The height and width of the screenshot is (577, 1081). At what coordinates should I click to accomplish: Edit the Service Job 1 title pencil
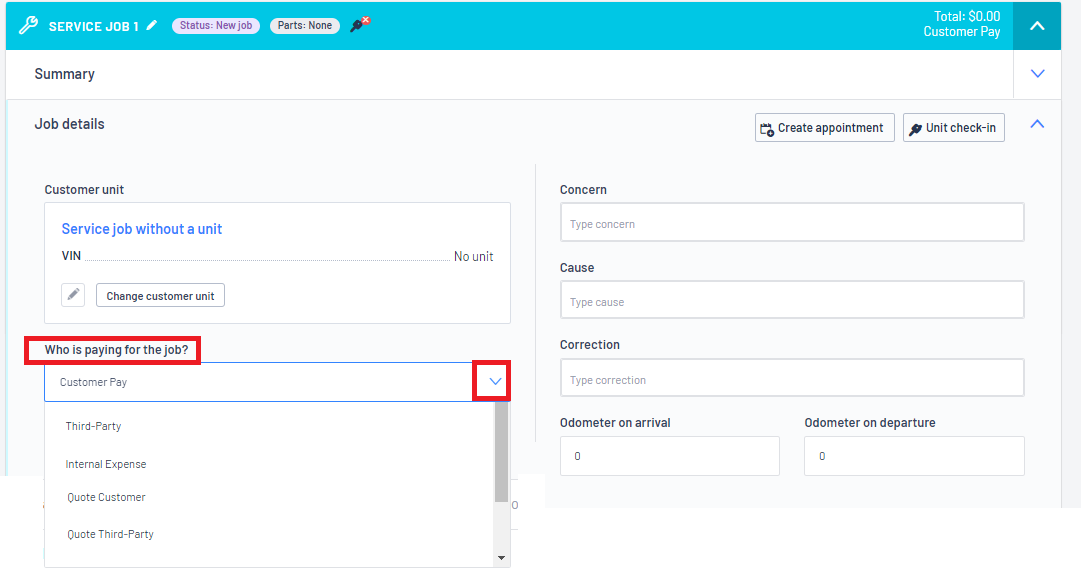[152, 25]
